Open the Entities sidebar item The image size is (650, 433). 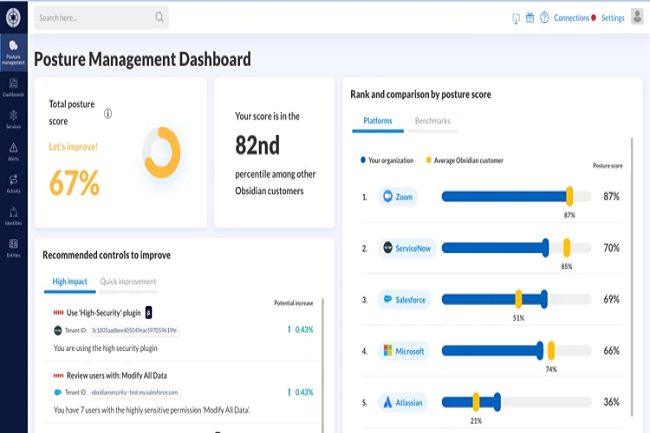pyautogui.click(x=13, y=246)
